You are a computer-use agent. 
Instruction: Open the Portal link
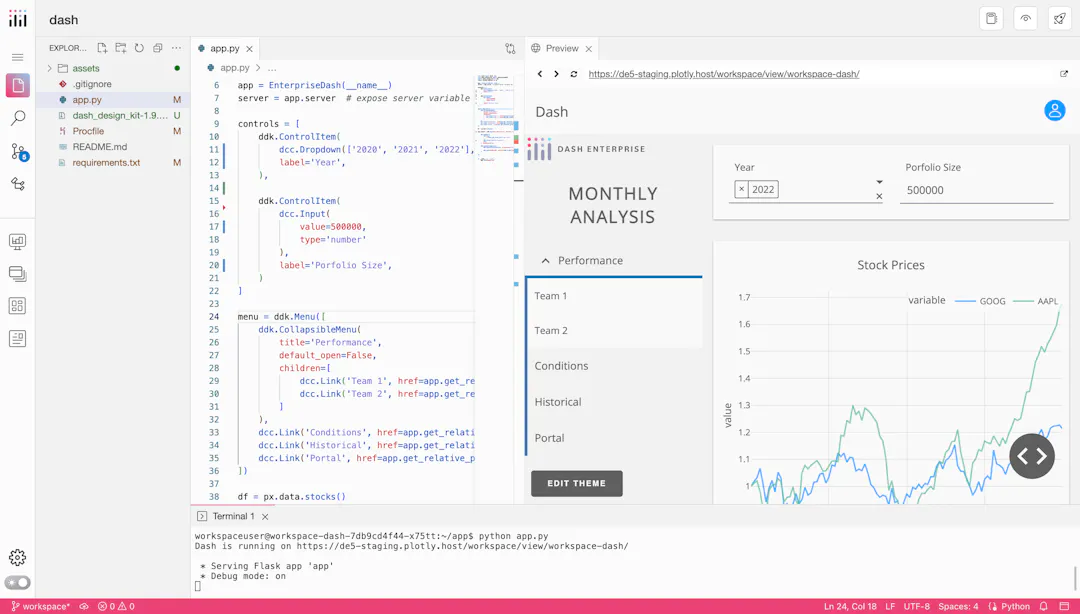[550, 438]
